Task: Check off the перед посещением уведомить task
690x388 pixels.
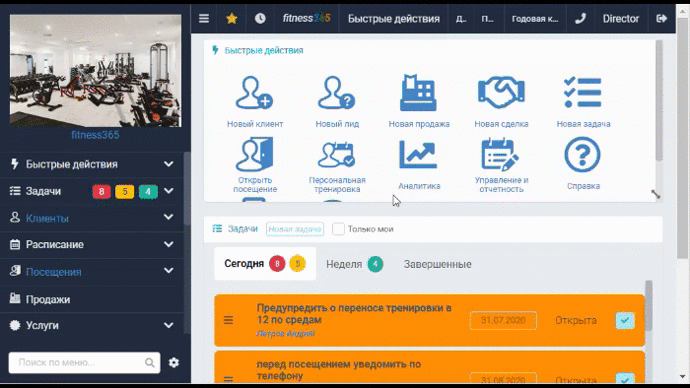Action: (625, 378)
